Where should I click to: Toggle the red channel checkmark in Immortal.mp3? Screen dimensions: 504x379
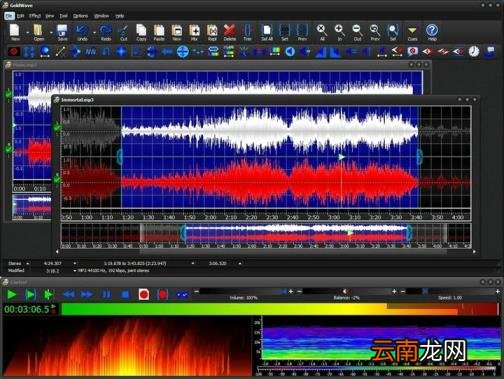click(x=57, y=180)
